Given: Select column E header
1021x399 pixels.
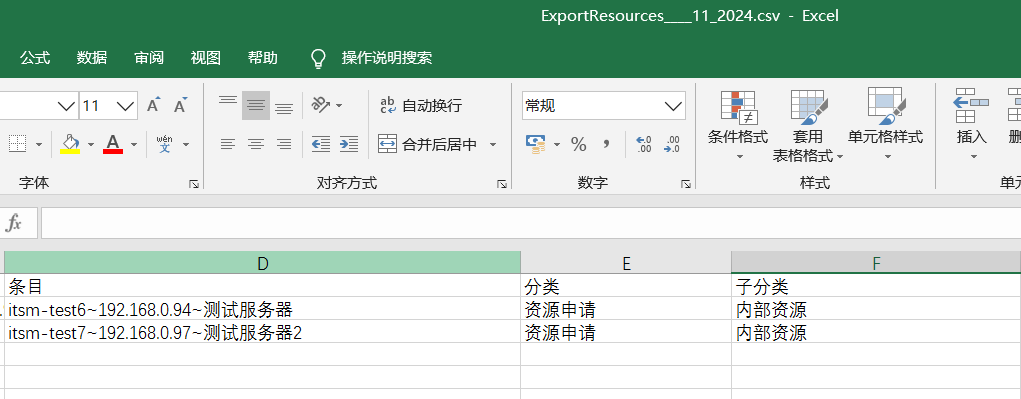Looking at the screenshot, I should pos(626,263).
